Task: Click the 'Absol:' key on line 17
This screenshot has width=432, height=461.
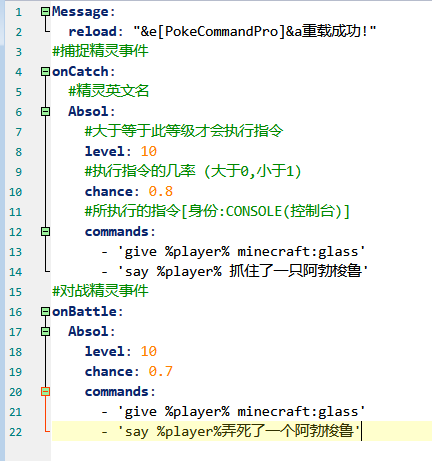Action: (92, 331)
